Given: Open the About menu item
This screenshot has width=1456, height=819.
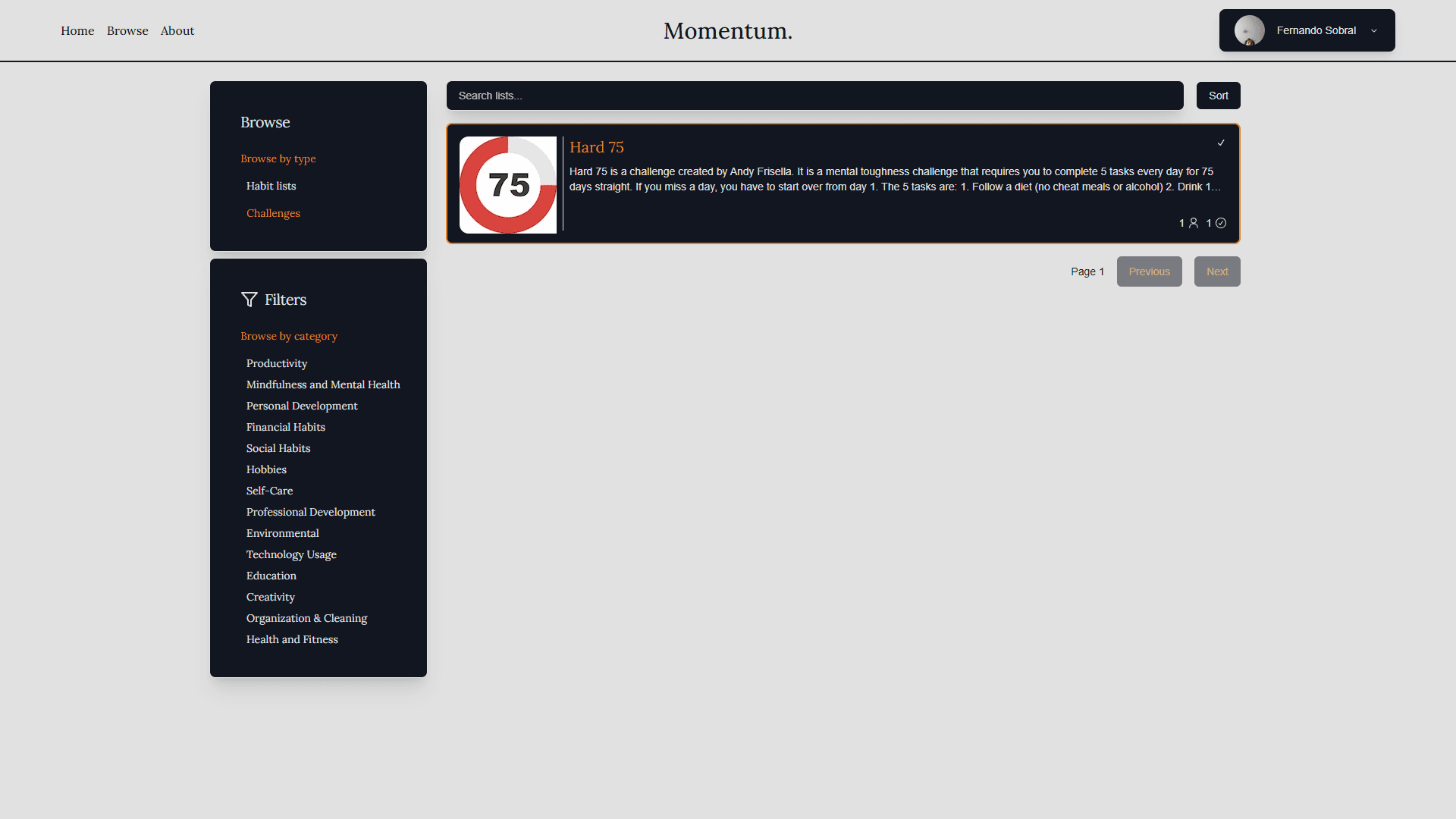Looking at the screenshot, I should (x=177, y=30).
